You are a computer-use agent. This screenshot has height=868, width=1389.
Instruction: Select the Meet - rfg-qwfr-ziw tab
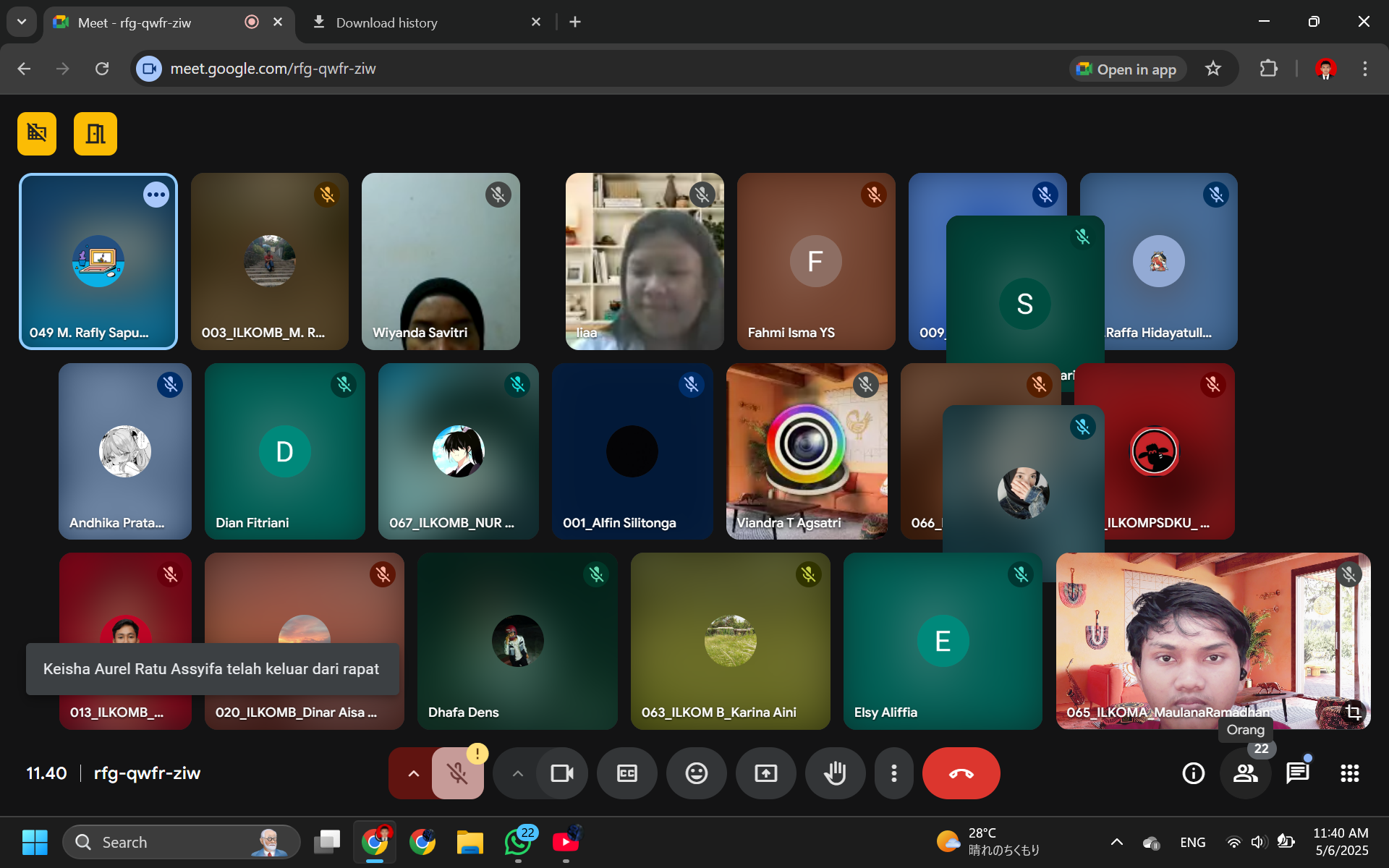coord(135,22)
